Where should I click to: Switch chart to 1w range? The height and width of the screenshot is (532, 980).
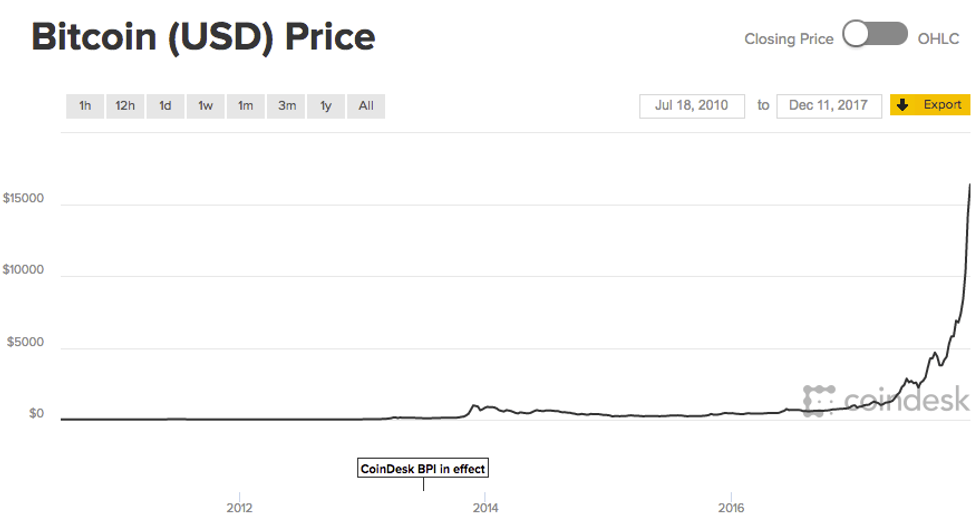(x=205, y=105)
